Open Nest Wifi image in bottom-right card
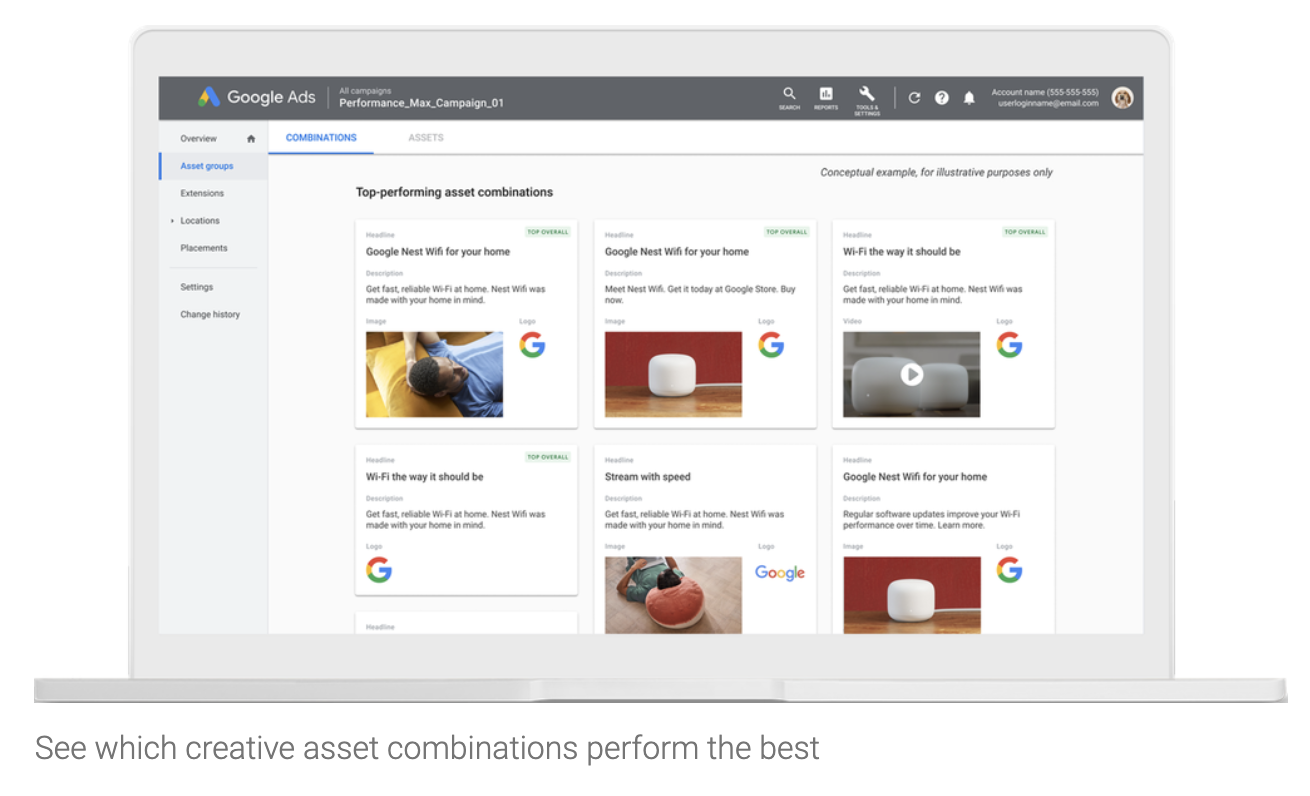 coord(912,595)
